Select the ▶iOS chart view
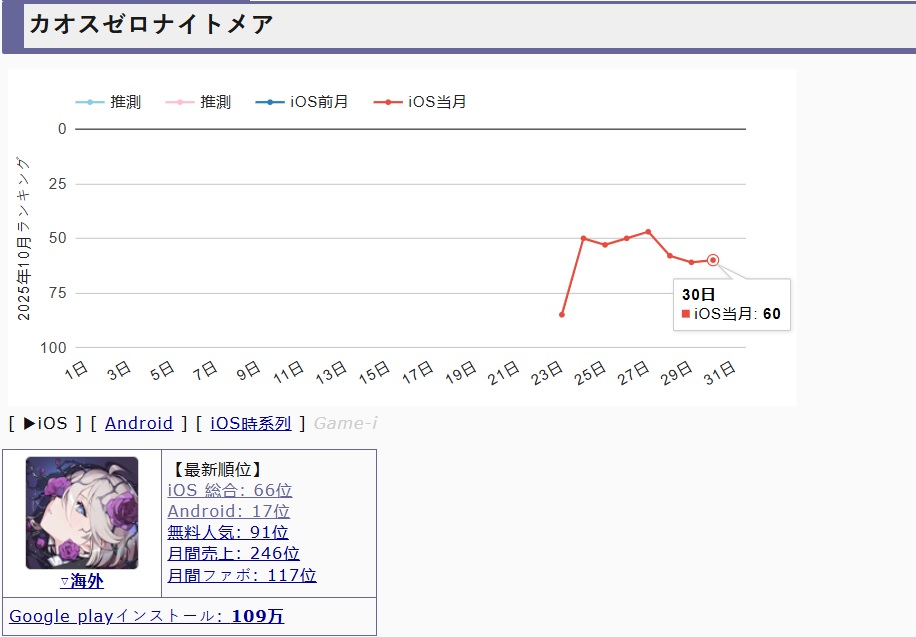 pos(46,423)
